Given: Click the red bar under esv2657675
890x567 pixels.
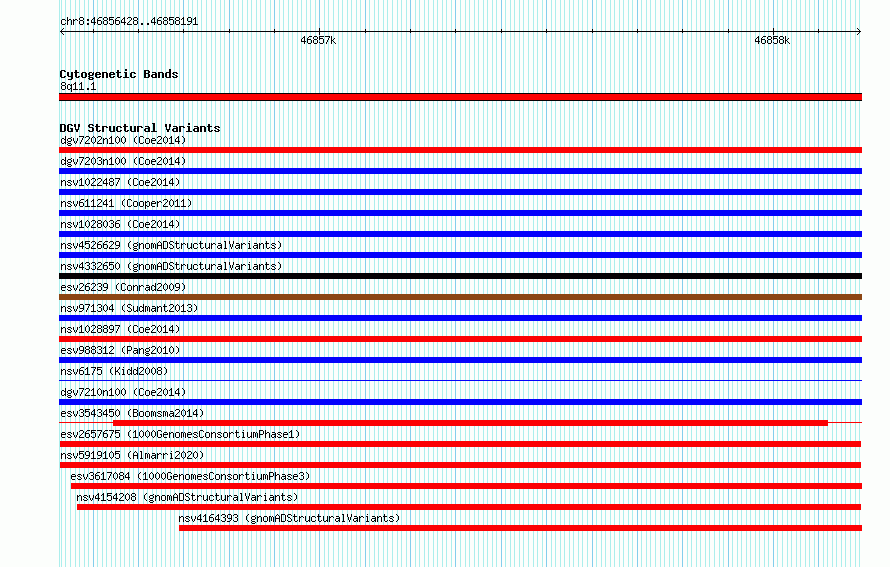Looking at the screenshot, I should pos(460,444).
